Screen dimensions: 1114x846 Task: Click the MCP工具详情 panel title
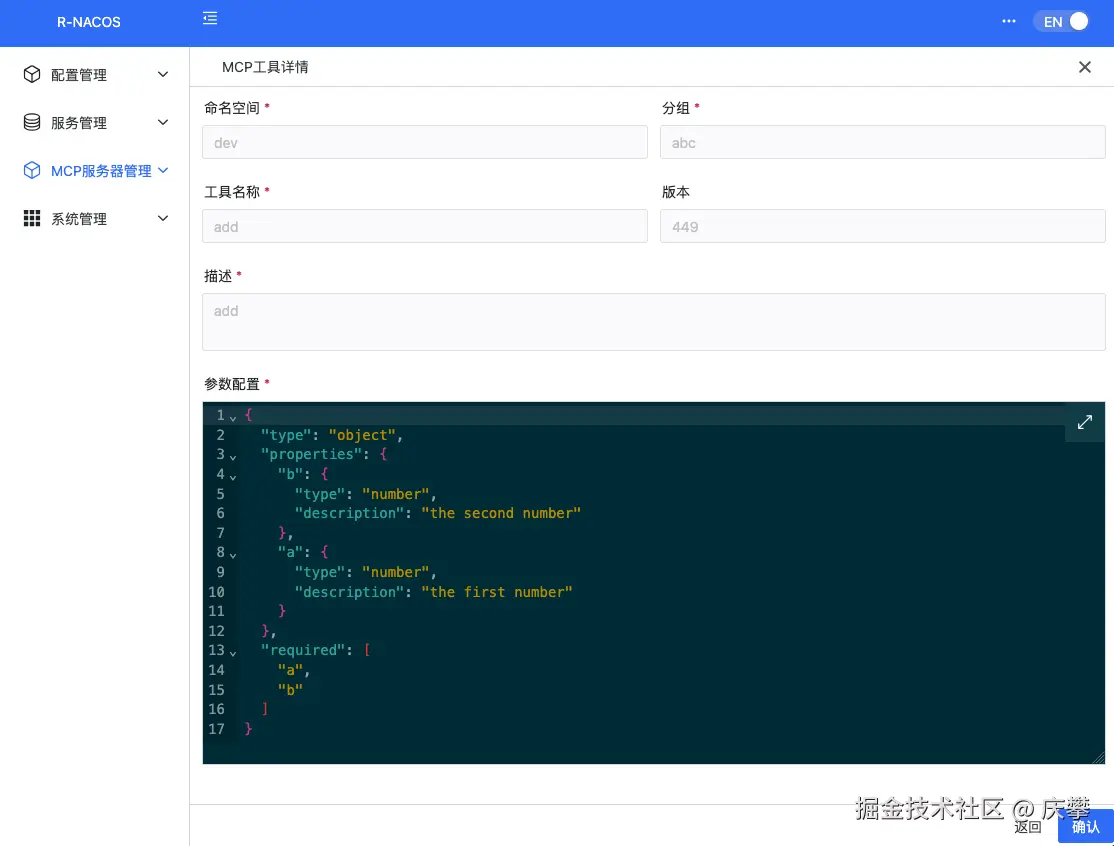(x=265, y=67)
